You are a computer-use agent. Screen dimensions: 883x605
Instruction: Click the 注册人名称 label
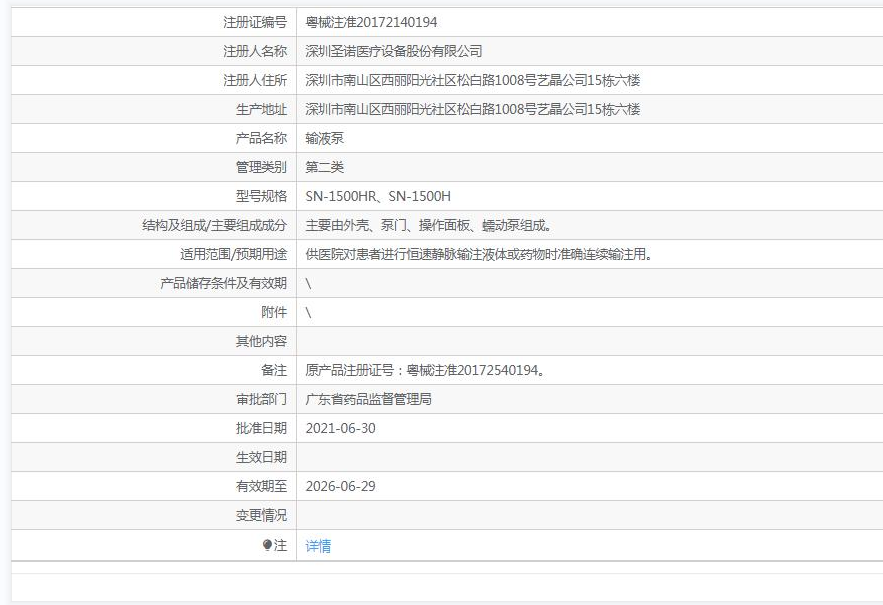(x=255, y=51)
